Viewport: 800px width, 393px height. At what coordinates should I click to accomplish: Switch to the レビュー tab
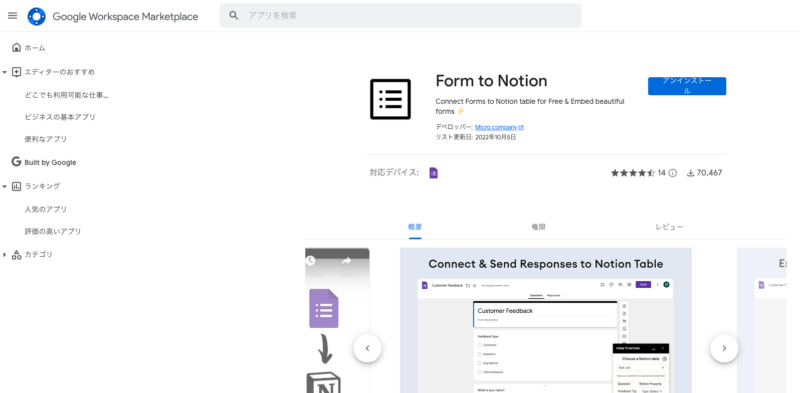[669, 227]
